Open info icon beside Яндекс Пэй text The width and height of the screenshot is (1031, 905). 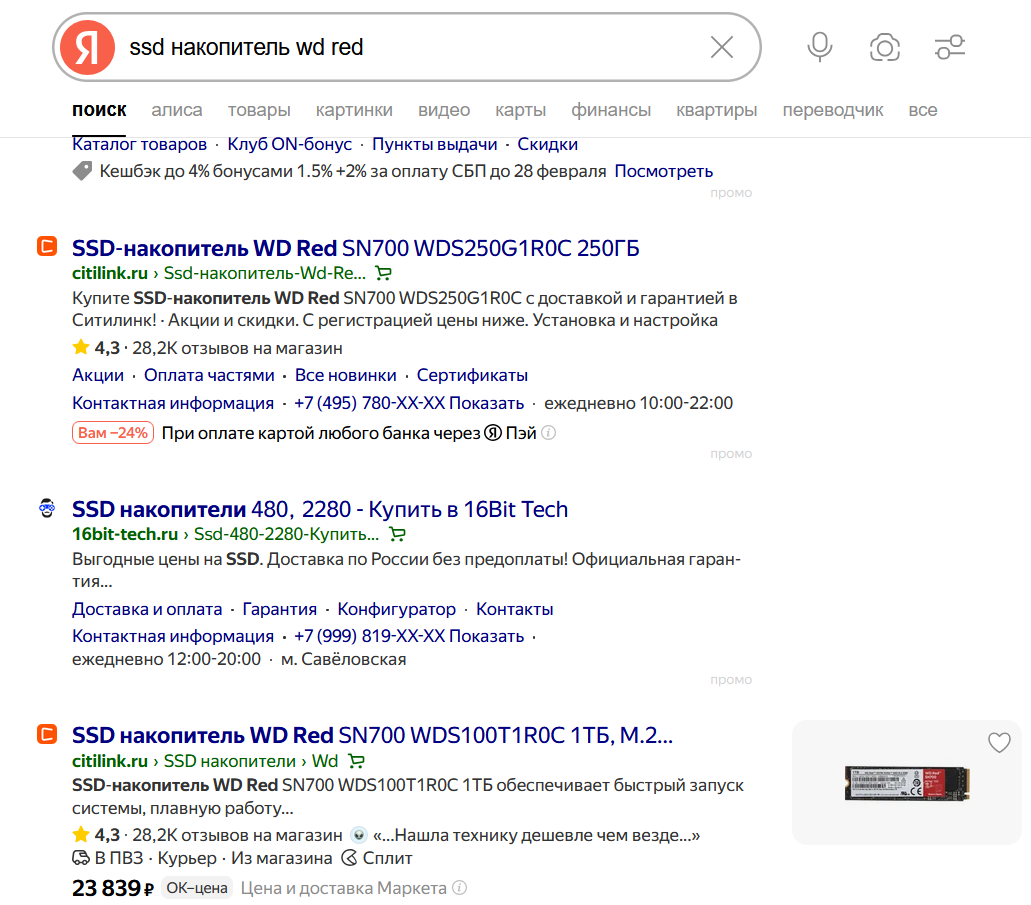[x=548, y=433]
